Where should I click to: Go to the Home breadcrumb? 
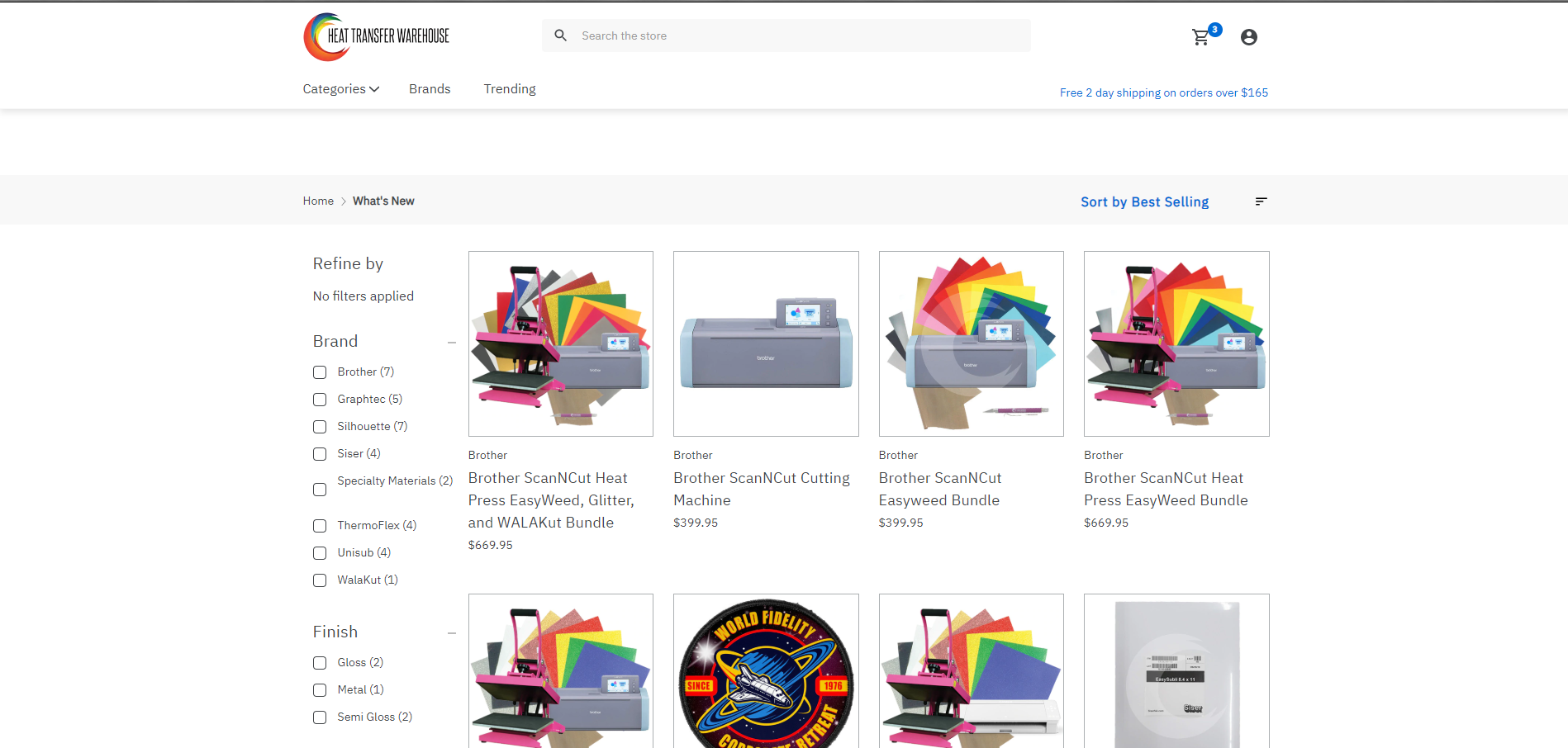(318, 201)
